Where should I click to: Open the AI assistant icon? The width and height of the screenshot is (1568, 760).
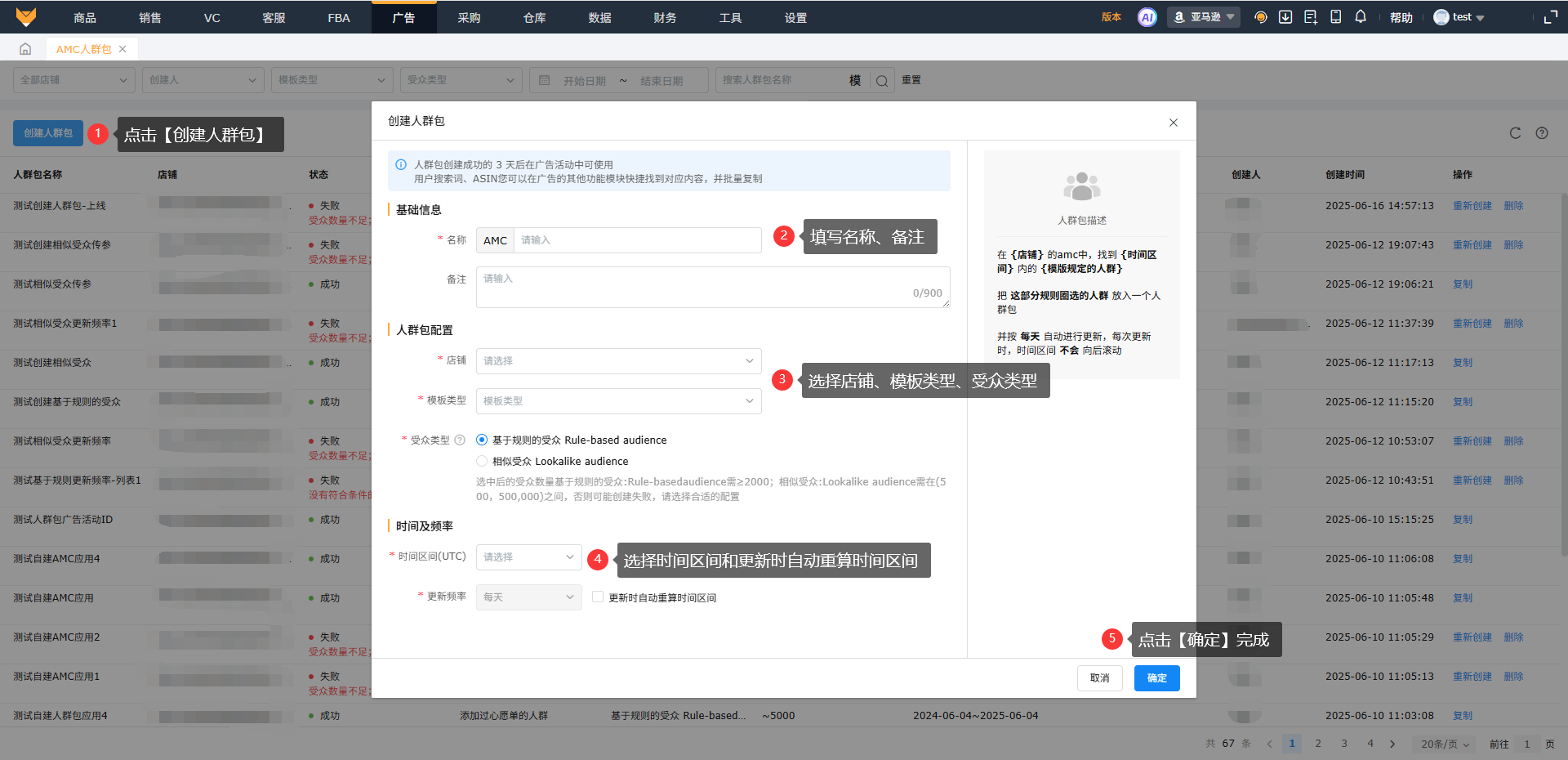click(1147, 17)
